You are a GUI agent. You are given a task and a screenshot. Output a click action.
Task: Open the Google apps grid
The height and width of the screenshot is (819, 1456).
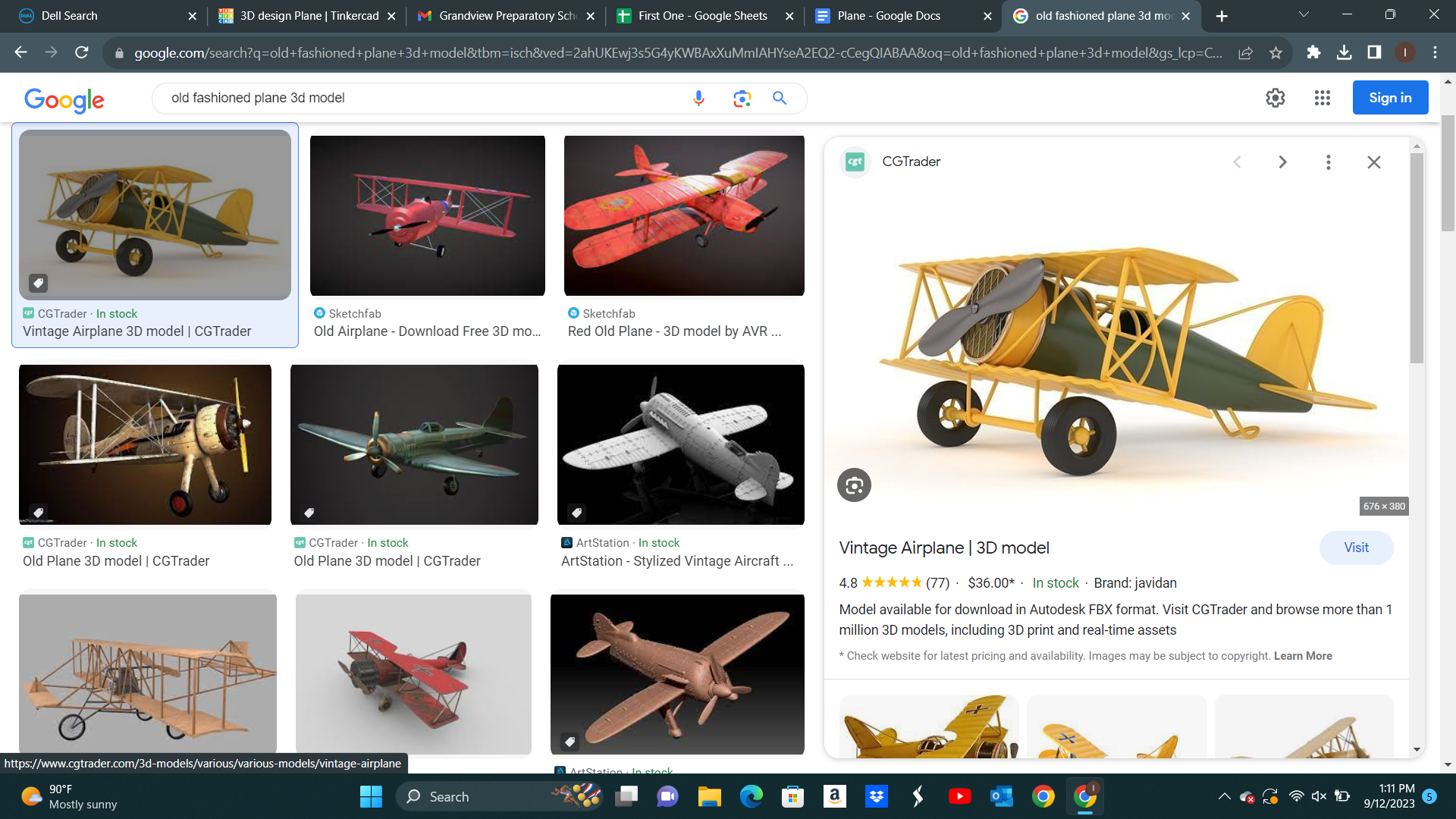[x=1323, y=98]
